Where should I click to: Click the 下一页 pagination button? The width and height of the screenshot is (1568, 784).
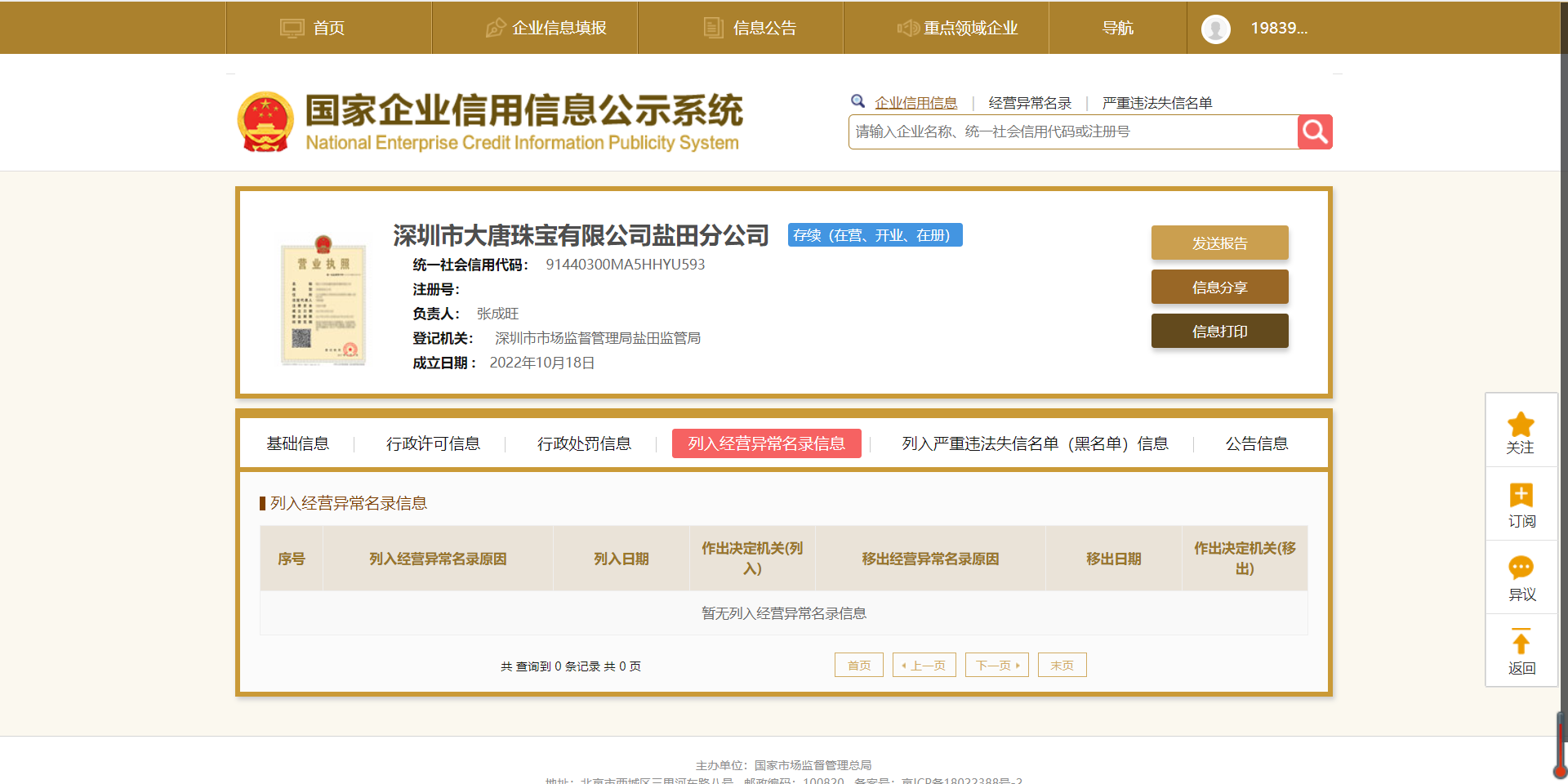pos(997,665)
